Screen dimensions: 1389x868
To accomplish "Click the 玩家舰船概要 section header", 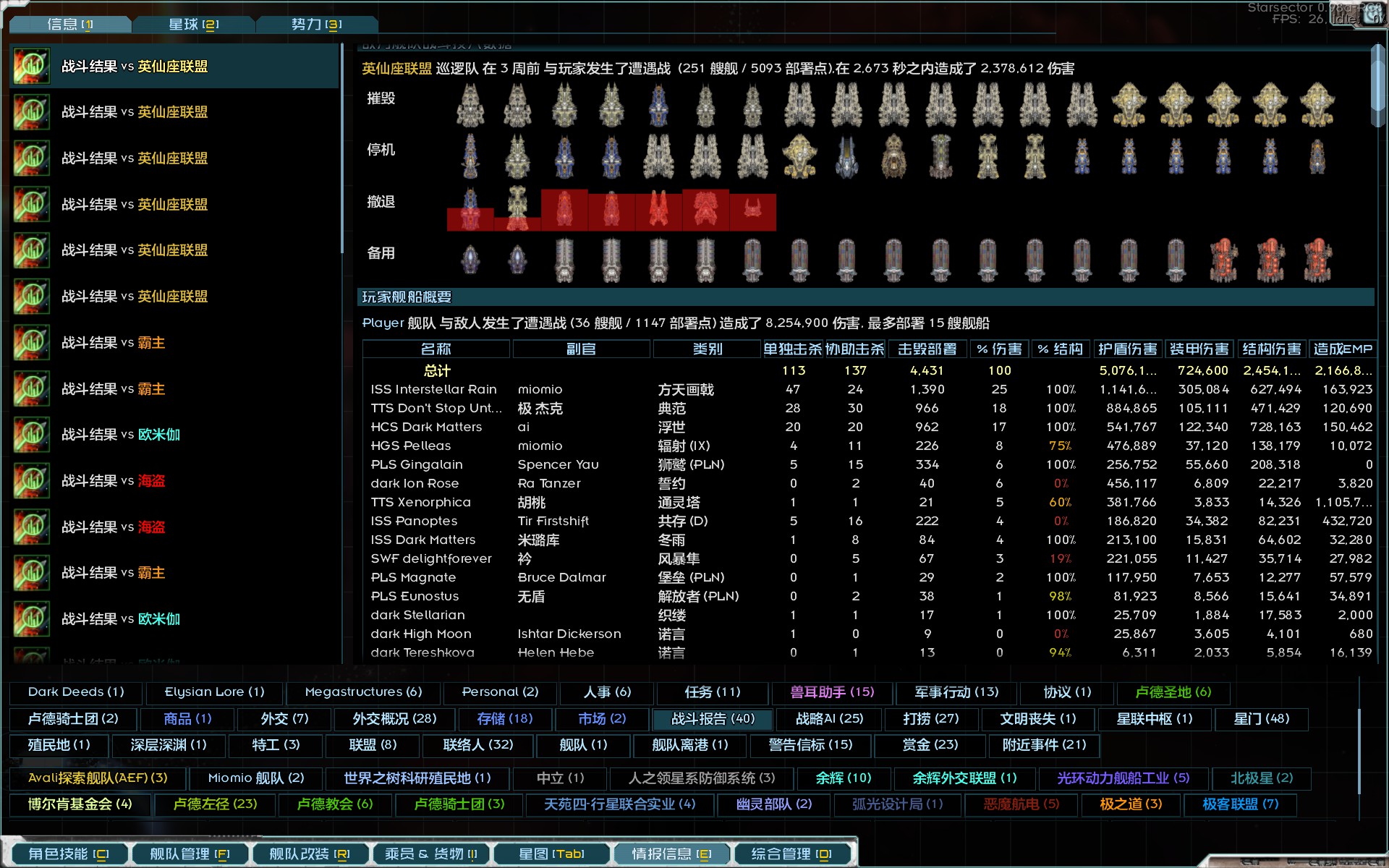I will click(x=866, y=297).
